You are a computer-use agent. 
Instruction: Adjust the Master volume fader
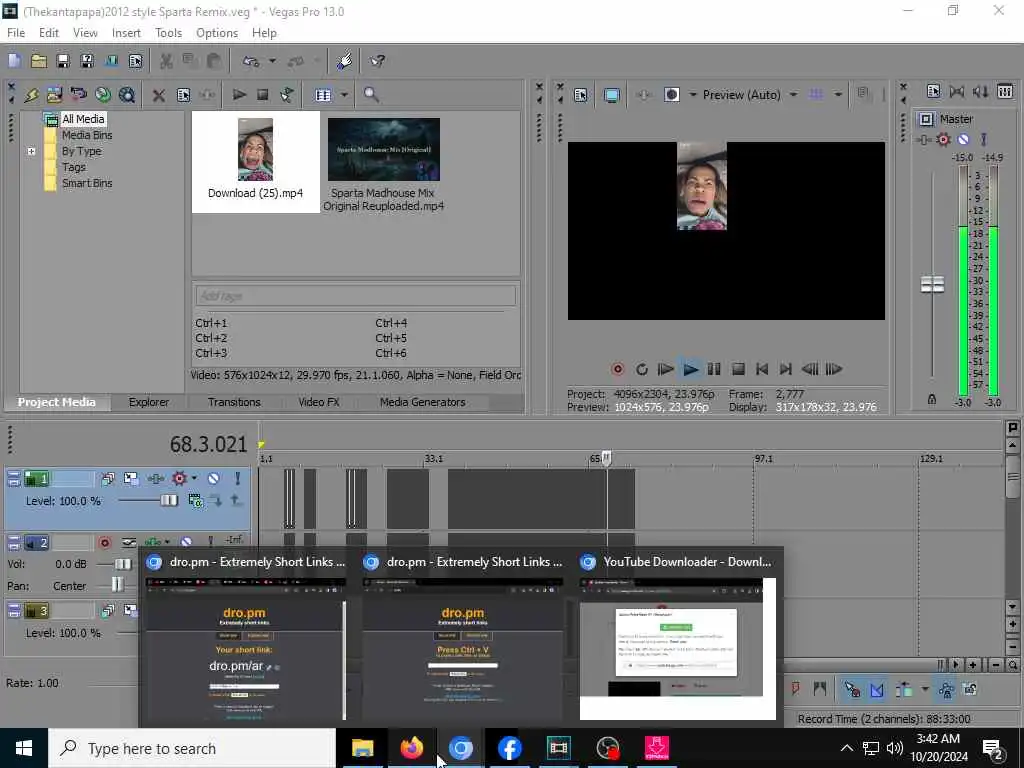click(x=932, y=285)
